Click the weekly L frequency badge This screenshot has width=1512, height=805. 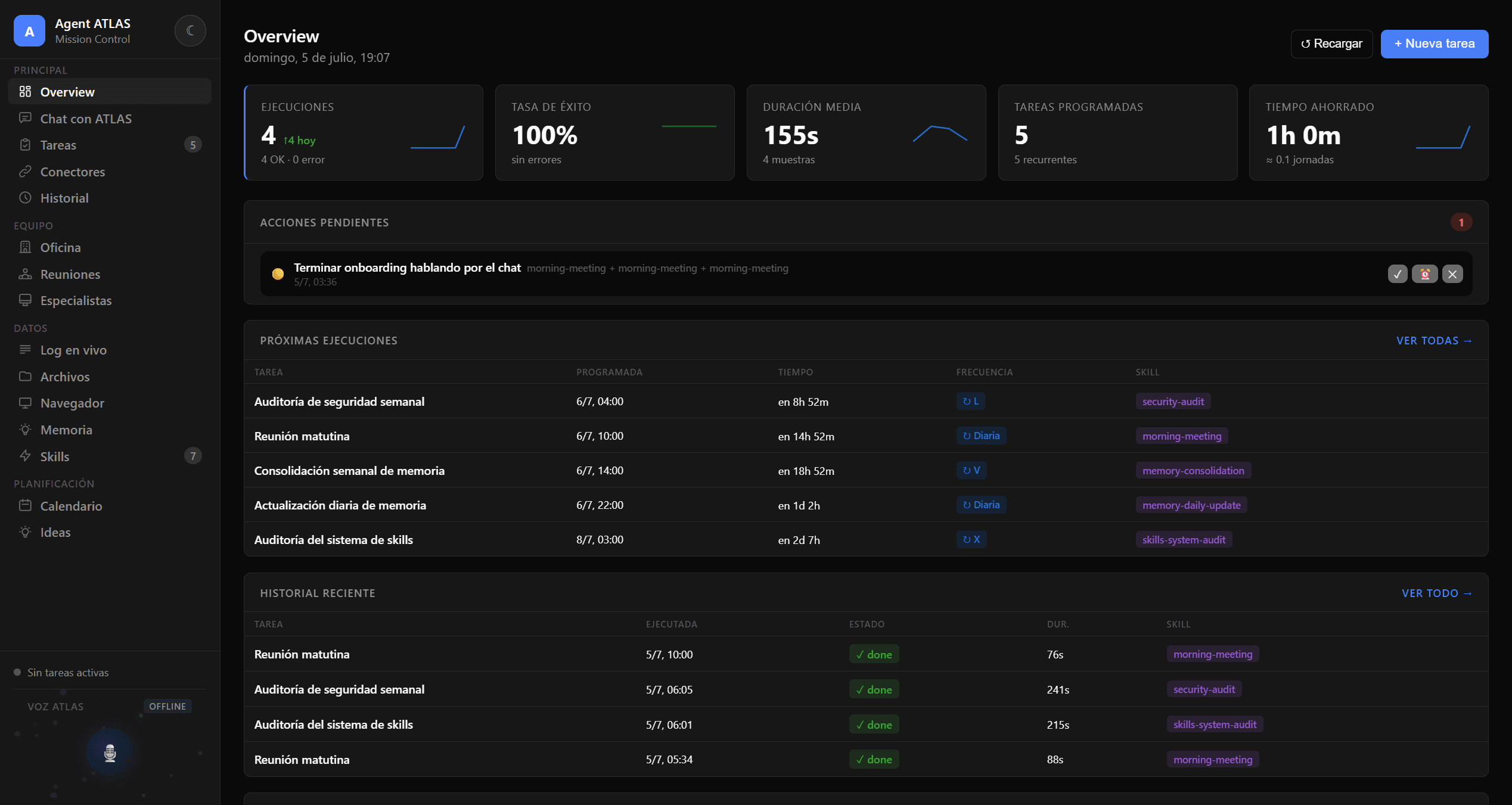coord(970,401)
